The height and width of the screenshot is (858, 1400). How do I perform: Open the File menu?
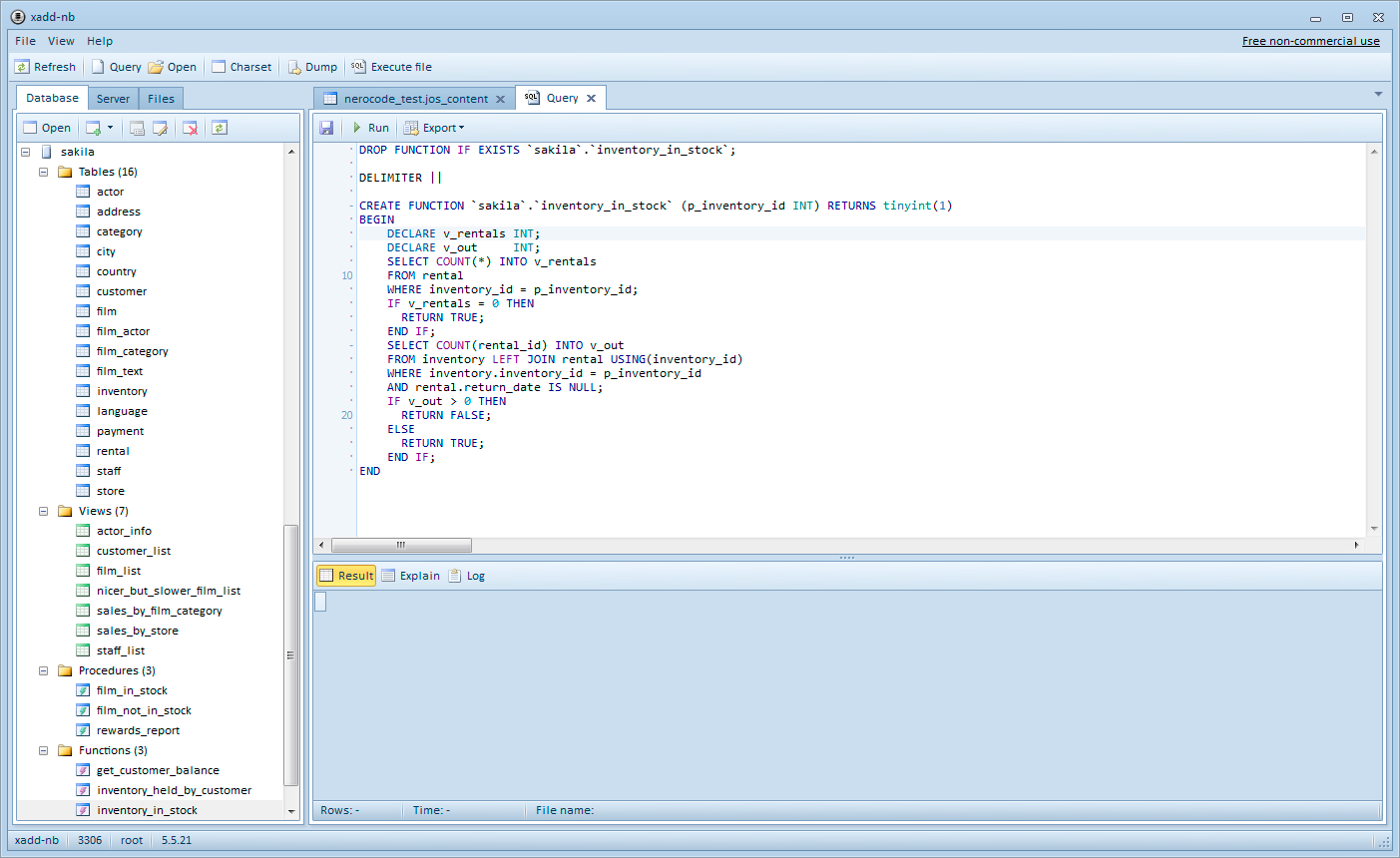coord(26,41)
